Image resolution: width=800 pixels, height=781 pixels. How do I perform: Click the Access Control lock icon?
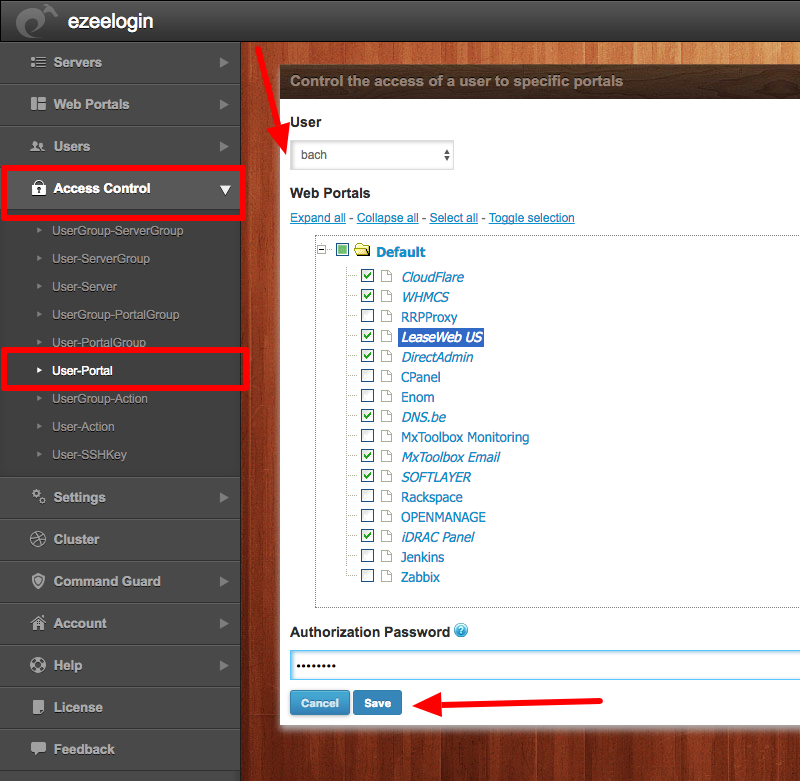click(39, 188)
